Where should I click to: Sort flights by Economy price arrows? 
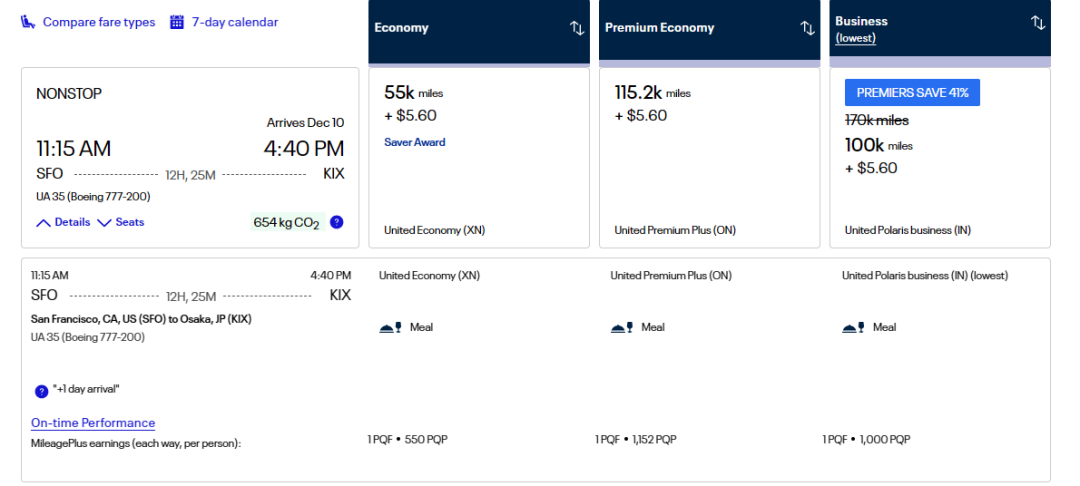click(x=577, y=28)
